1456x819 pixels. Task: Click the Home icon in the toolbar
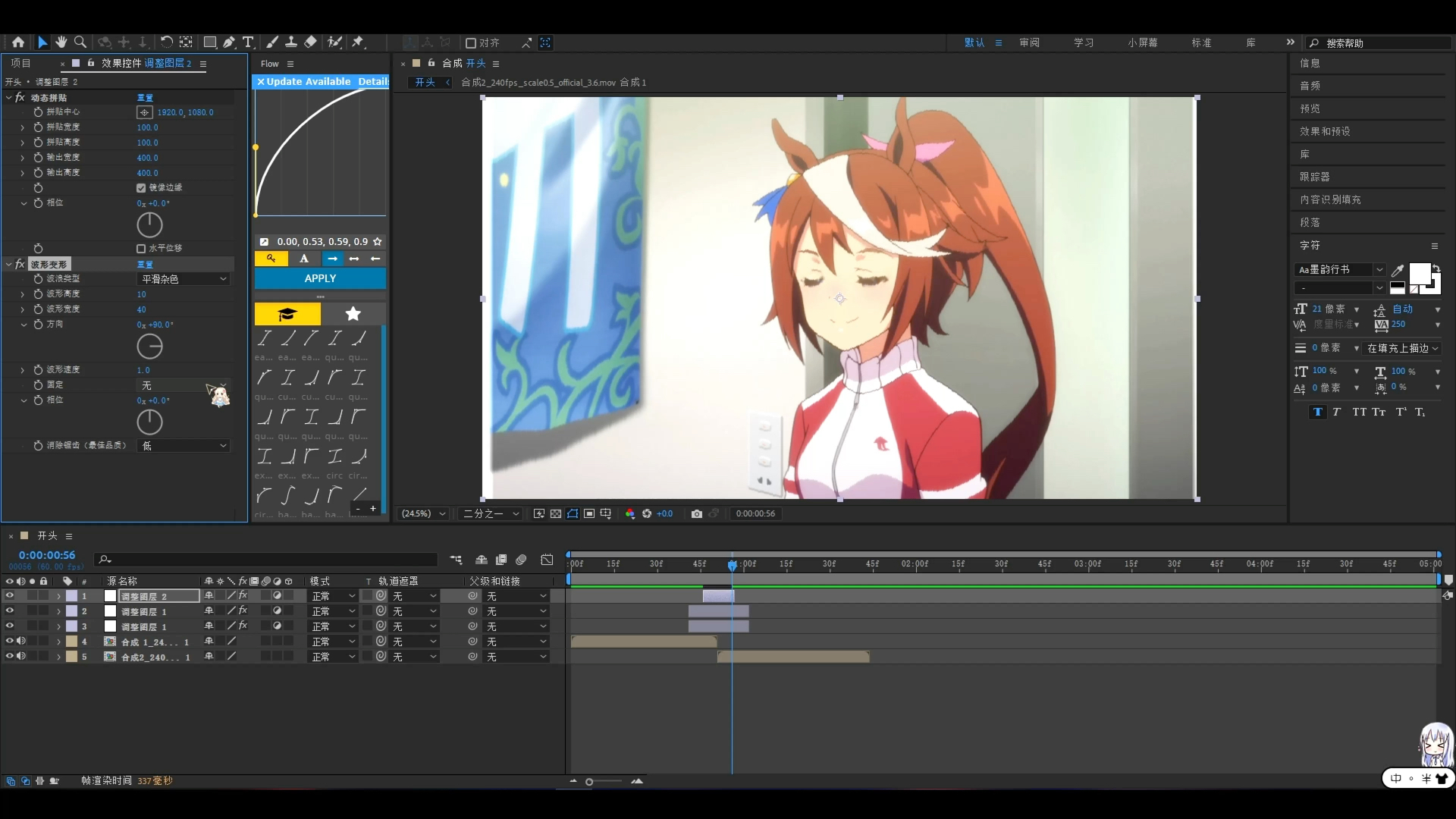[x=18, y=42]
